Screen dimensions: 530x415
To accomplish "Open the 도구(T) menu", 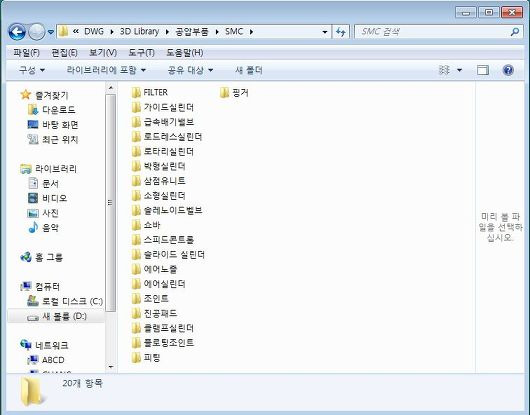I will (141, 53).
